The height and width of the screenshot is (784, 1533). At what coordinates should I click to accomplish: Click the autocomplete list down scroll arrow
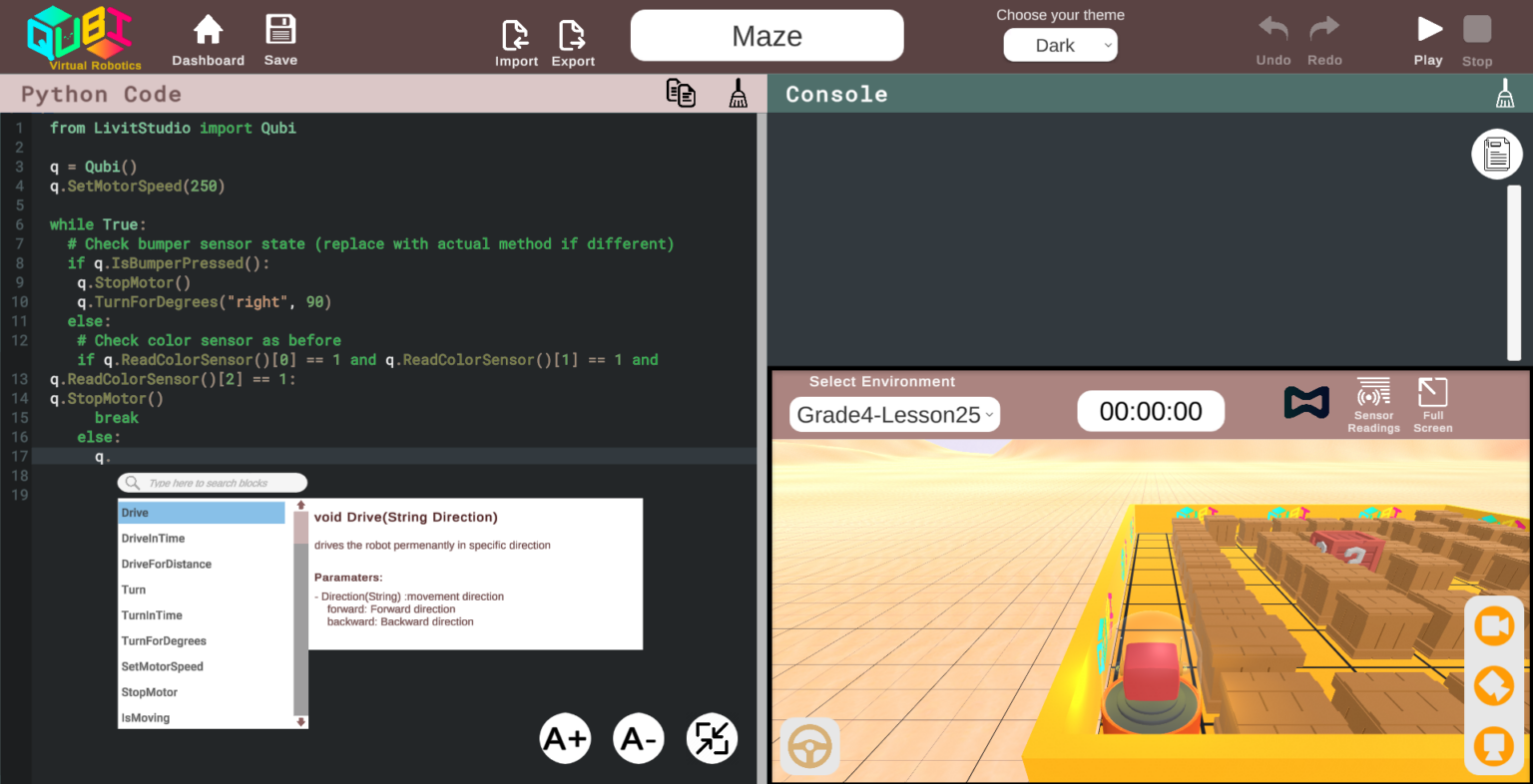[301, 721]
